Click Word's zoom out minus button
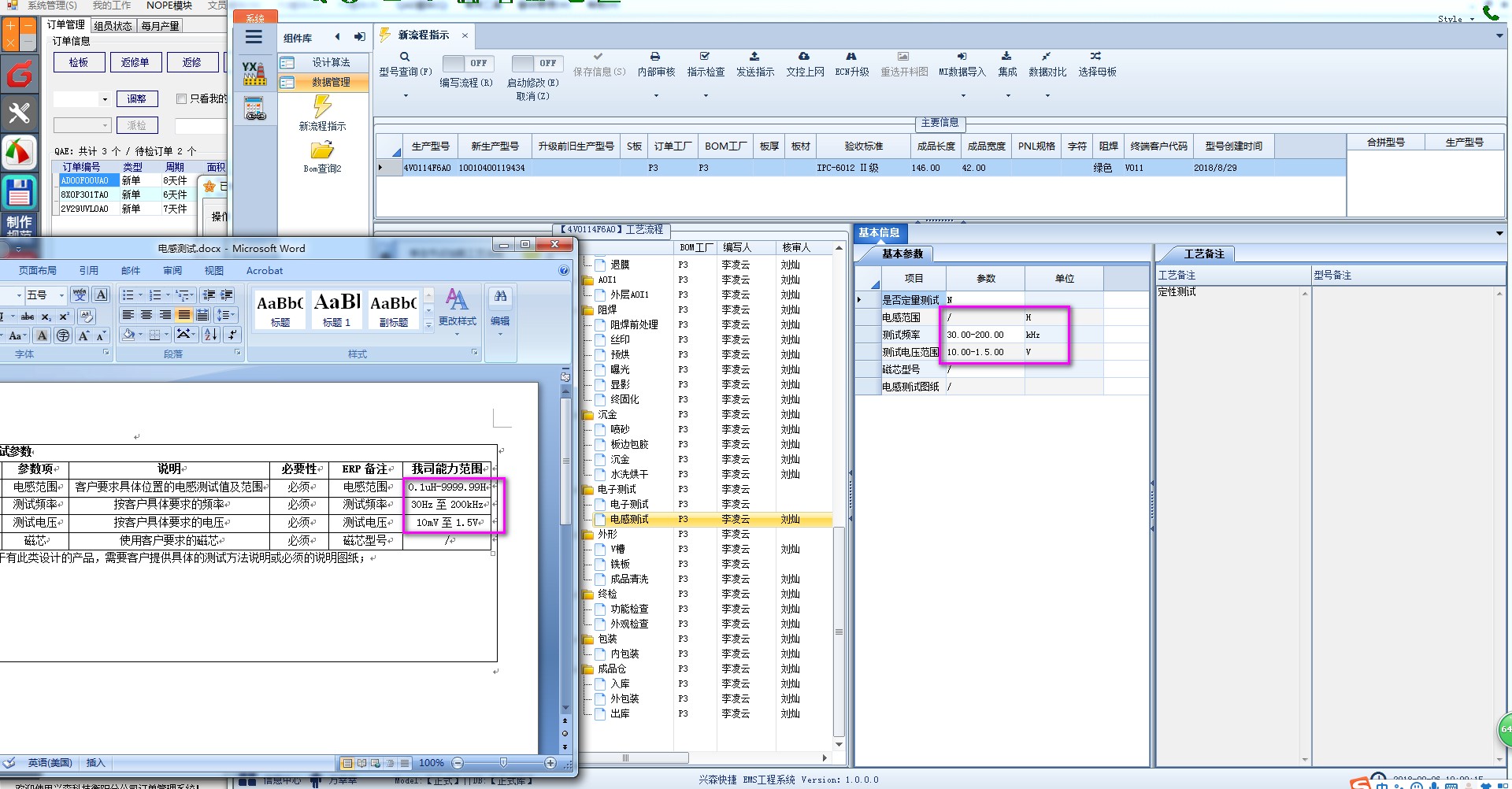The width and height of the screenshot is (1512, 789). pyautogui.click(x=458, y=763)
